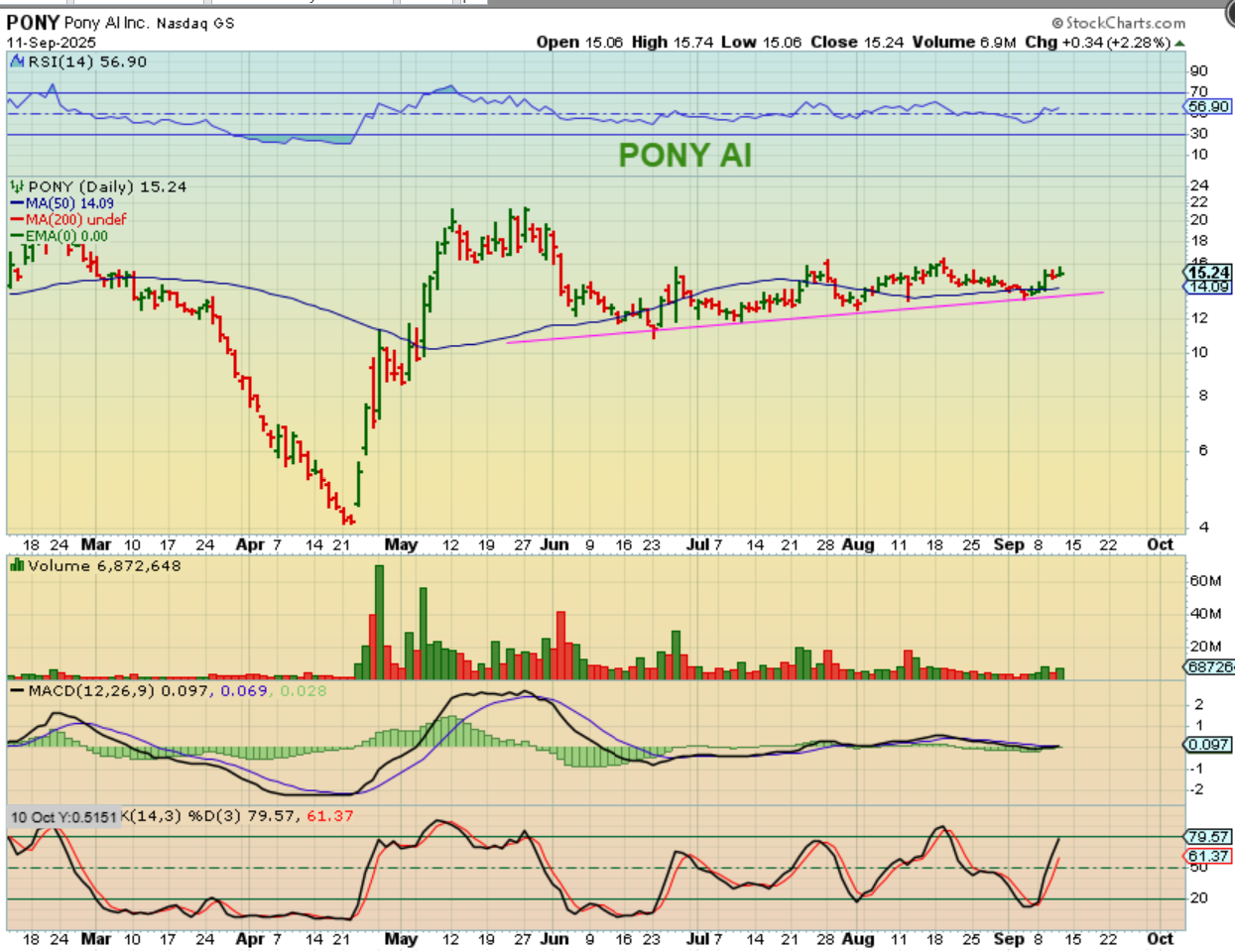The image size is (1235, 952).
Task: Click the EMA(0) 0.00 legend entry
Action: click(66, 236)
